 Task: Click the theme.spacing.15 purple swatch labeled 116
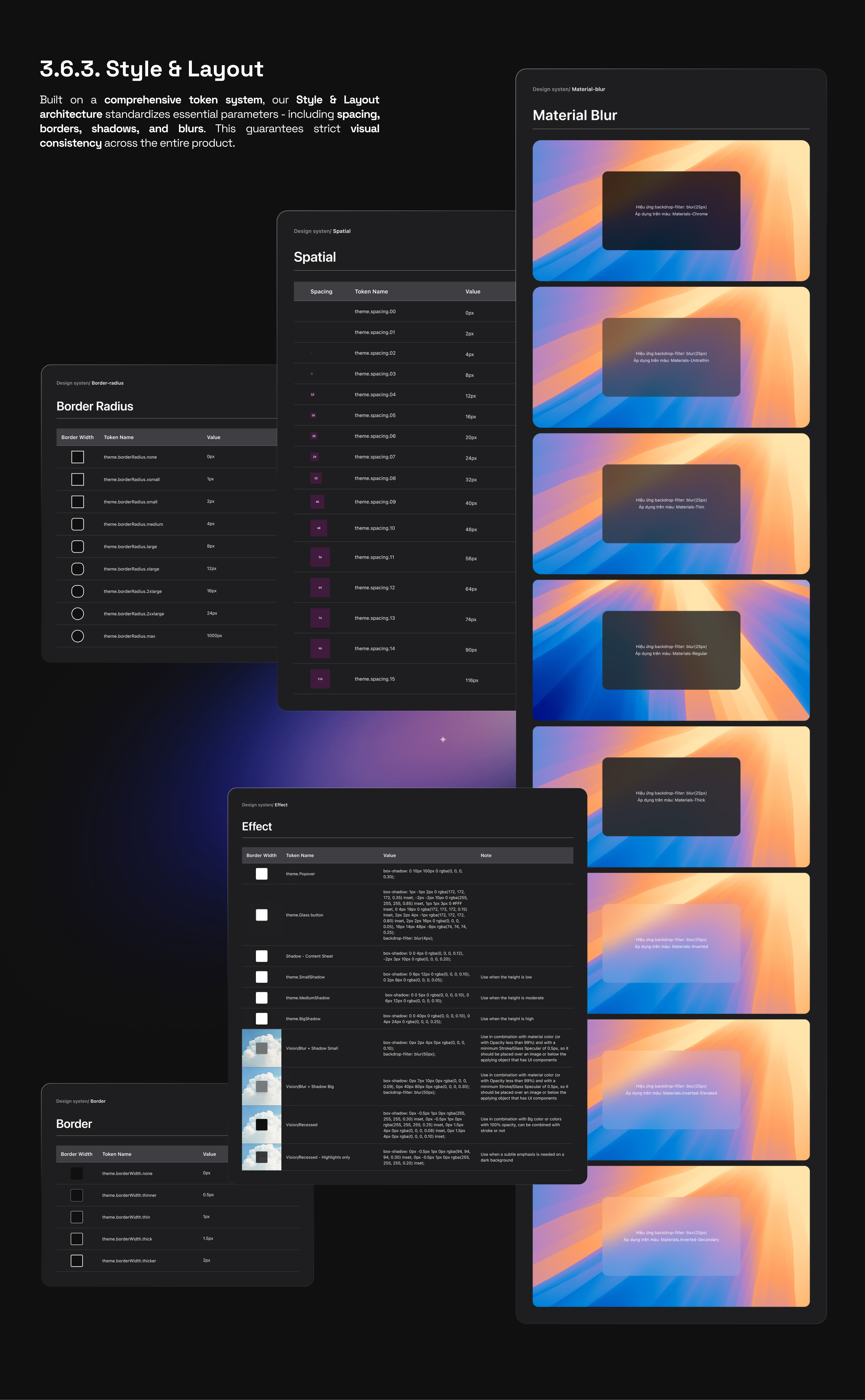coord(320,679)
